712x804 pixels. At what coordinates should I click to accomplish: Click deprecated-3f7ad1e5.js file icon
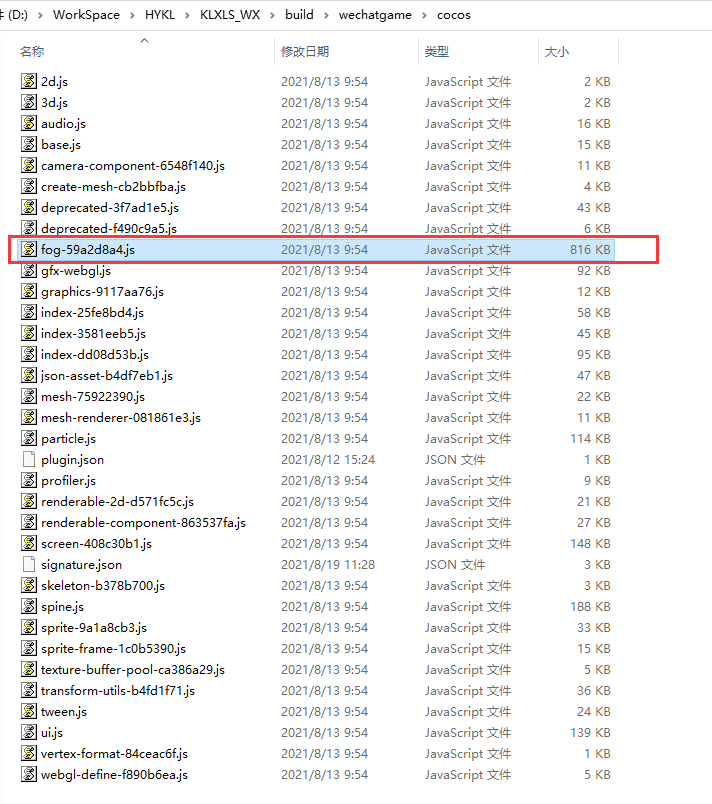[29, 207]
